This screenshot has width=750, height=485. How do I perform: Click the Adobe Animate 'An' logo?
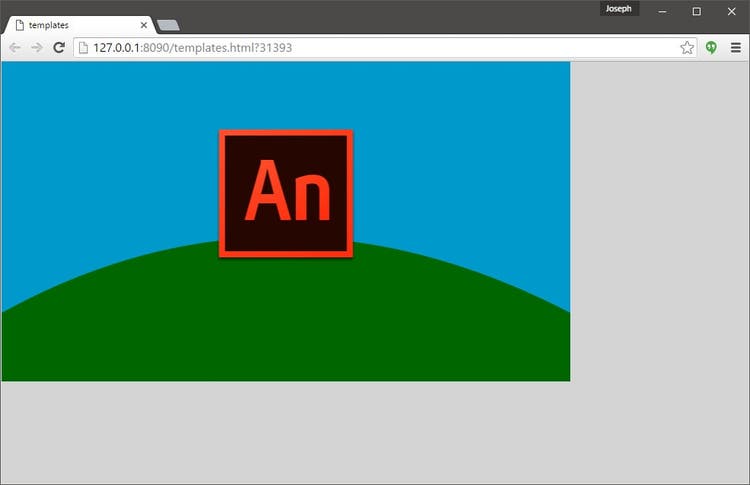tap(286, 193)
